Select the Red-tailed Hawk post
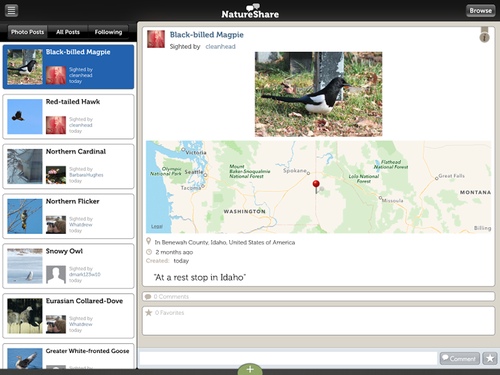This screenshot has height=375, width=500. pyautogui.click(x=68, y=117)
